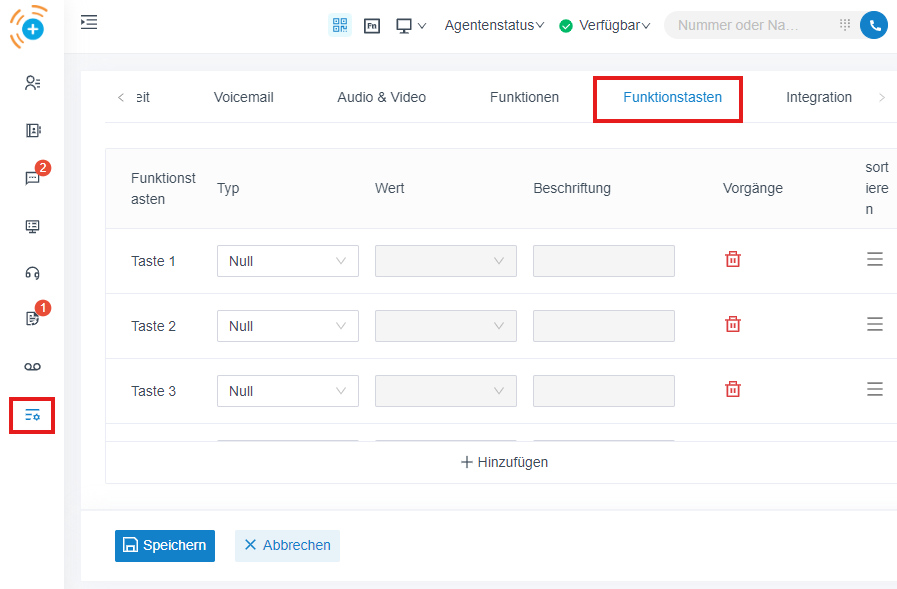Click the Beschriftung field for Taste 1
Image resolution: width=897 pixels, height=589 pixels.
pos(603,261)
